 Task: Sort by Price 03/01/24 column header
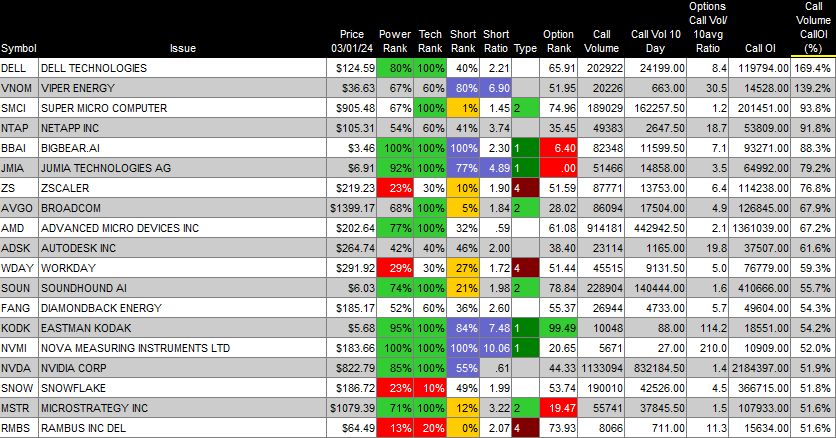pyautogui.click(x=351, y=42)
